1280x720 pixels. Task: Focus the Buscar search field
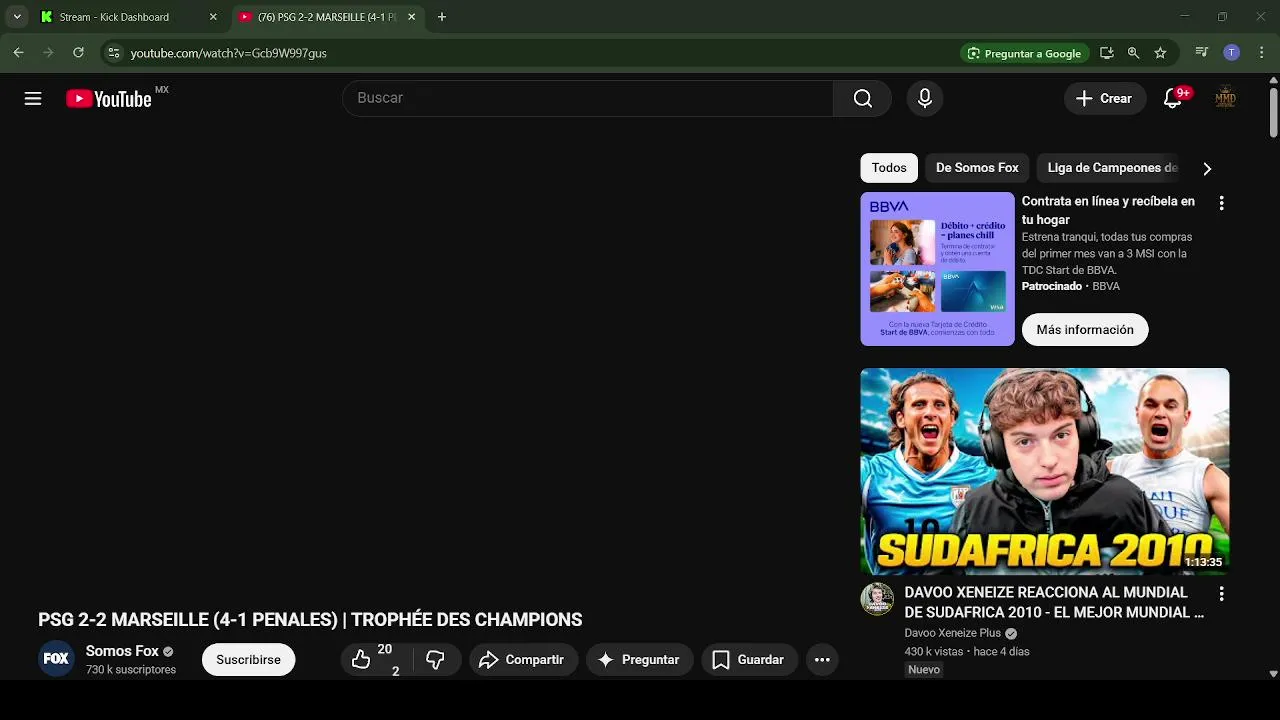tap(588, 98)
